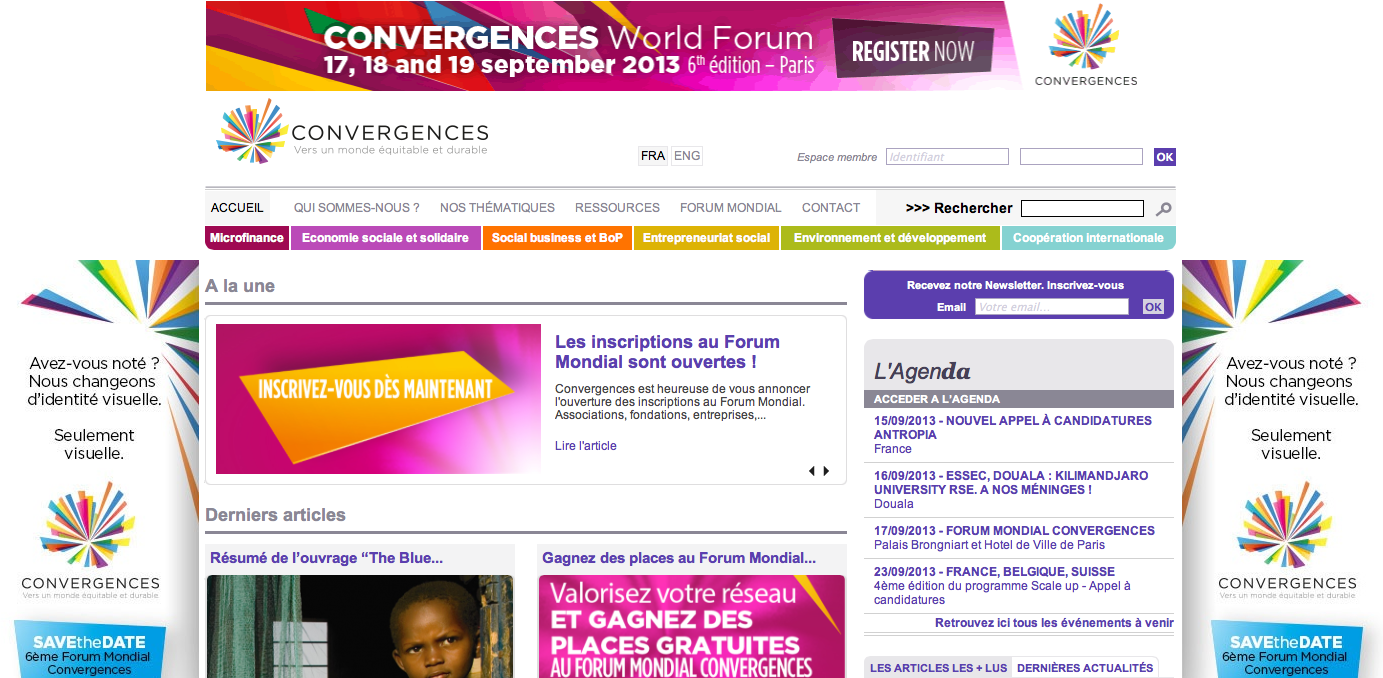Screen dimensions: 1383x678
Task: Click the OK button beside member login
Action: 1164,157
